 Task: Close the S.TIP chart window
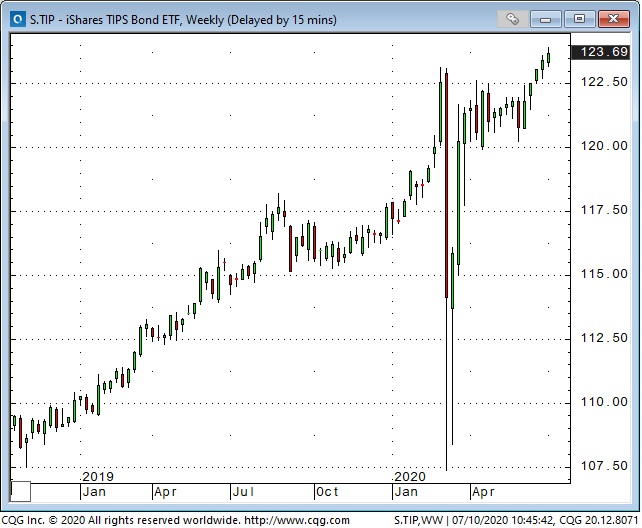pyautogui.click(x=613, y=19)
